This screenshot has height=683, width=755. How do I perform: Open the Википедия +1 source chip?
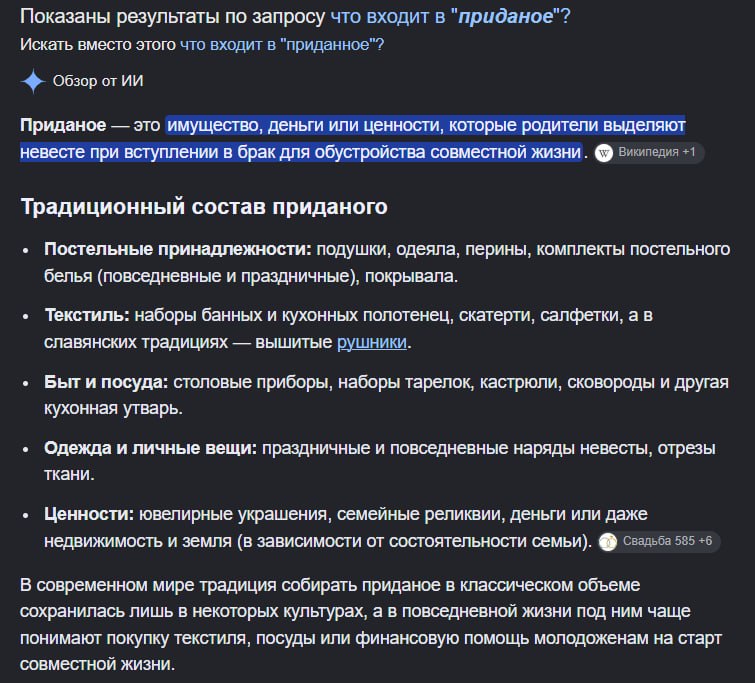pos(649,153)
